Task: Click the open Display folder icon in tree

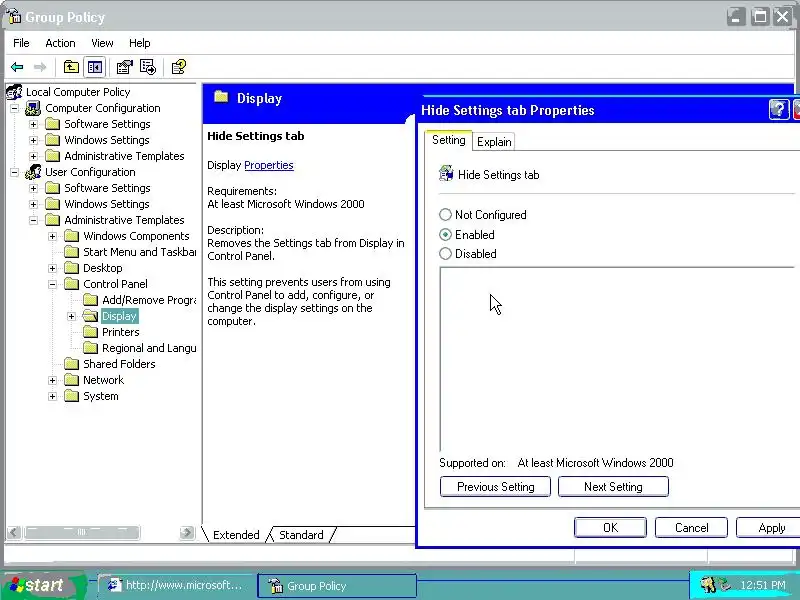Action: click(90, 316)
